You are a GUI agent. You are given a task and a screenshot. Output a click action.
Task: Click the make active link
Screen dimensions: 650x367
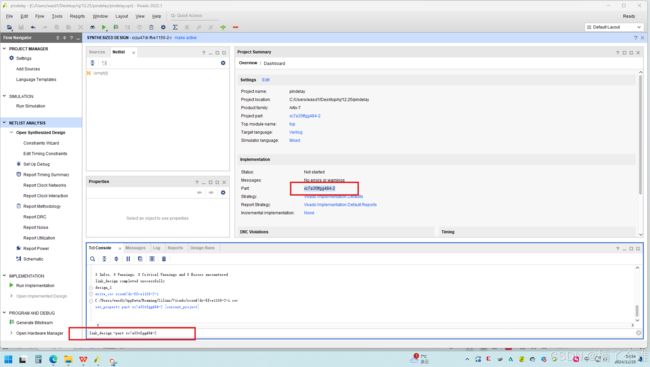185,38
